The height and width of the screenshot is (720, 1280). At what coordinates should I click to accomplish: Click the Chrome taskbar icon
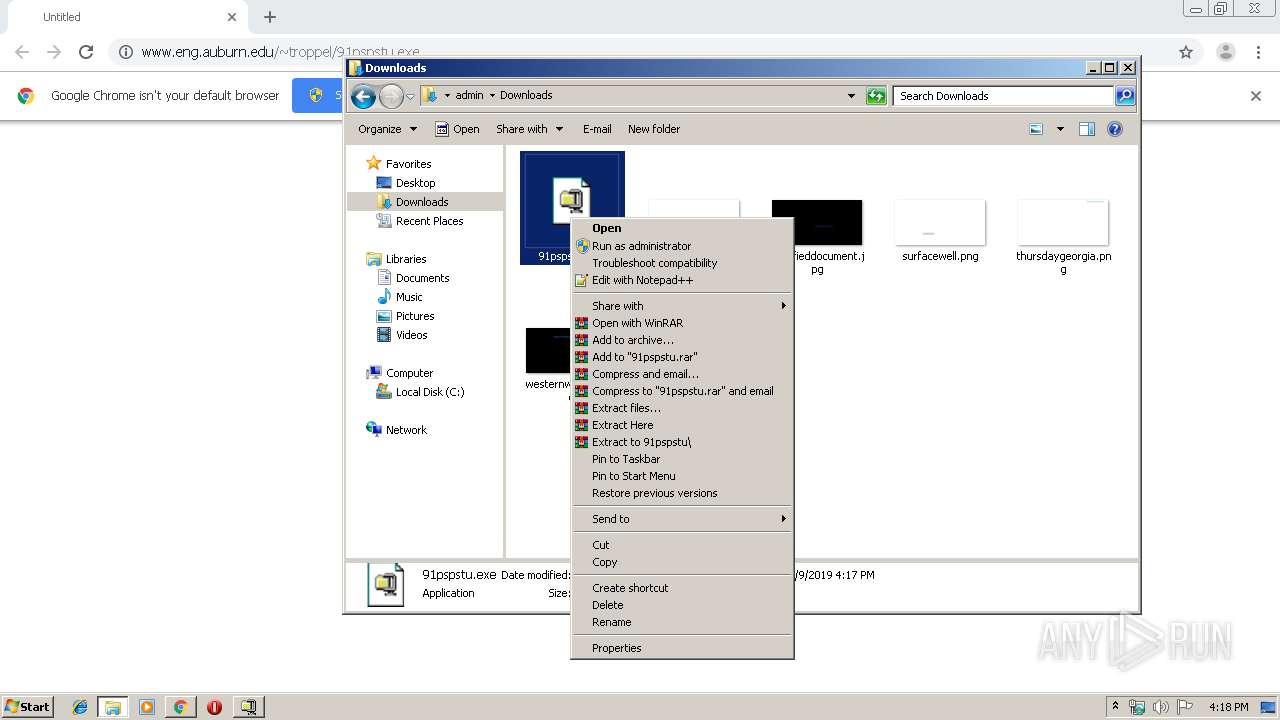point(180,707)
